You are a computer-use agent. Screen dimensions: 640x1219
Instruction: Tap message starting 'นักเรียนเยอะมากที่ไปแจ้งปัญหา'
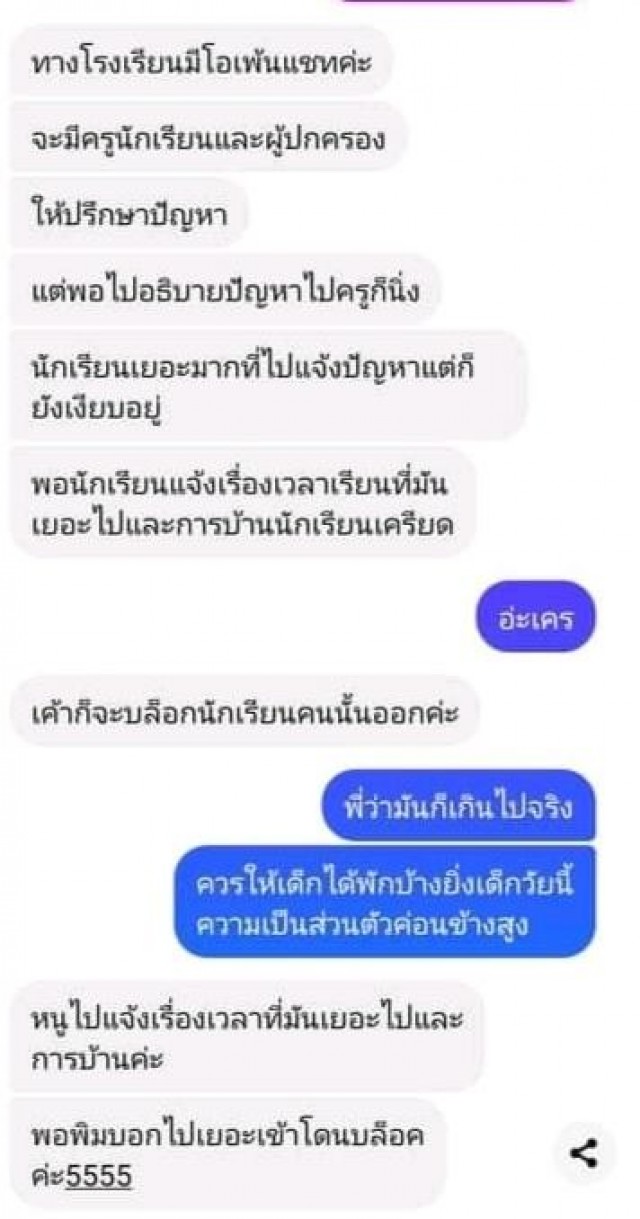tap(268, 385)
